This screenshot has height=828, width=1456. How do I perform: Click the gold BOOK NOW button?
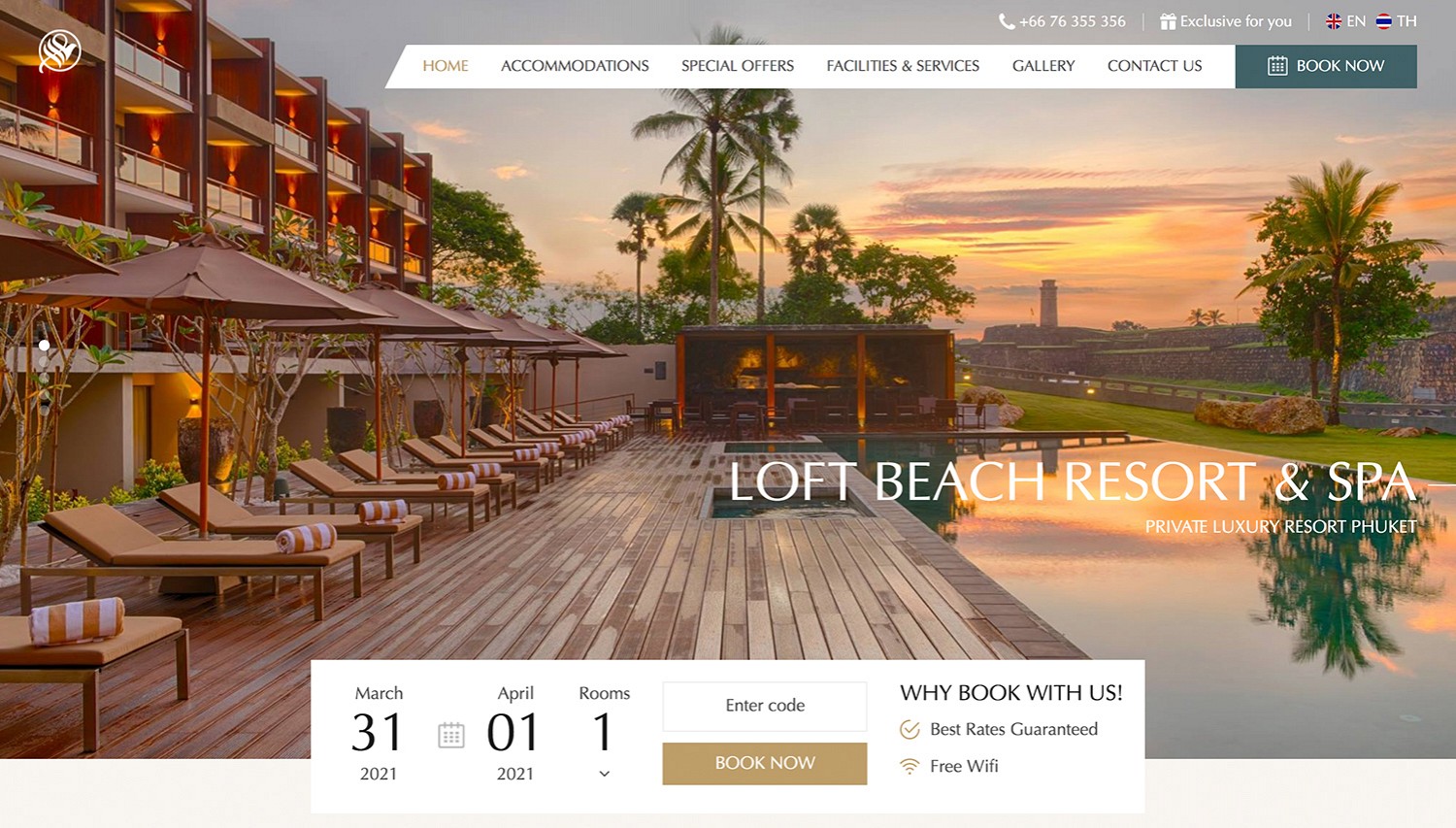click(x=765, y=763)
